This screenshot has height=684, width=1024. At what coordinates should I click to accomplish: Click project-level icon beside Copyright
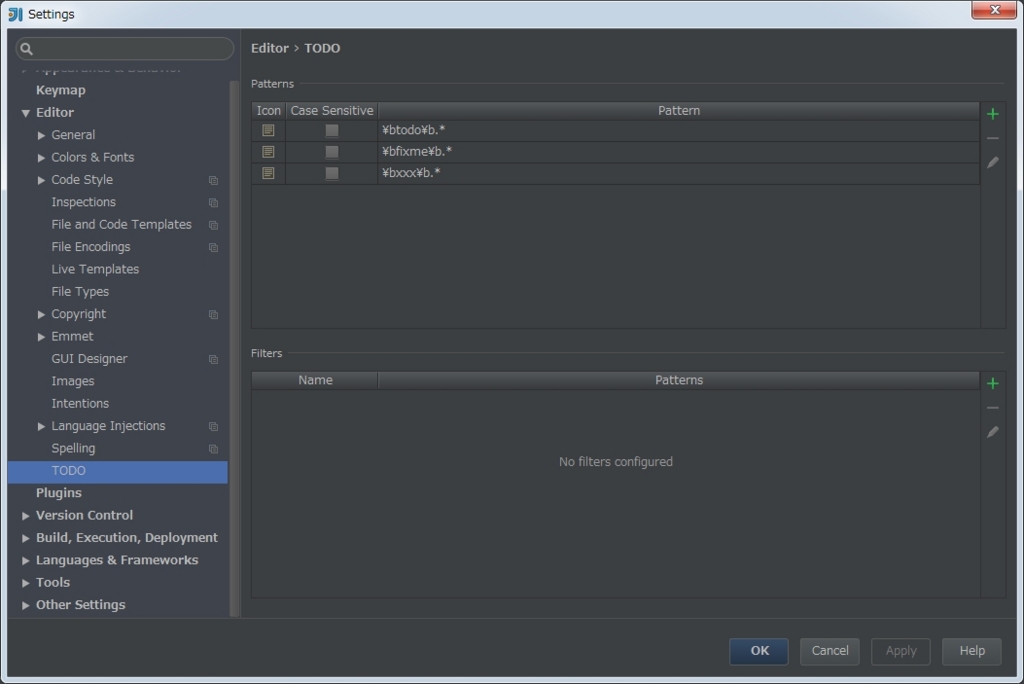point(213,315)
